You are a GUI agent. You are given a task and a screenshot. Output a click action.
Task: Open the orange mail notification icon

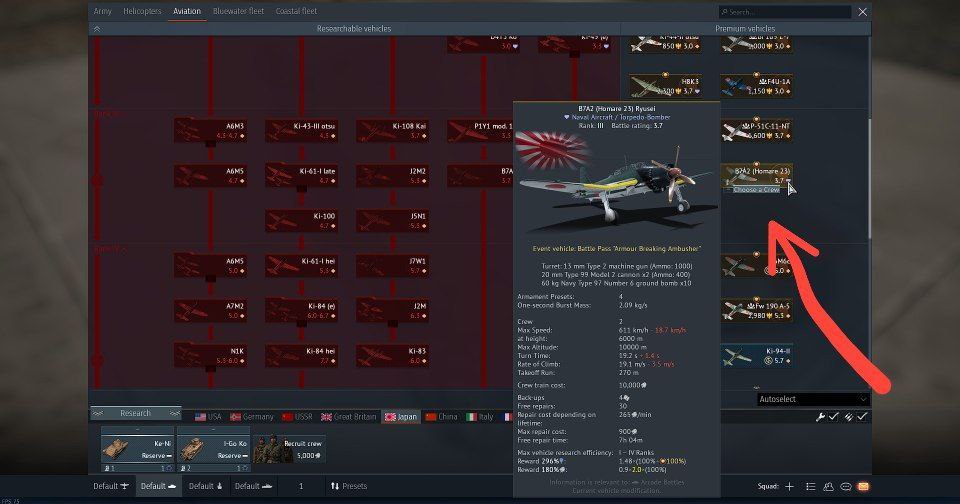[863, 486]
